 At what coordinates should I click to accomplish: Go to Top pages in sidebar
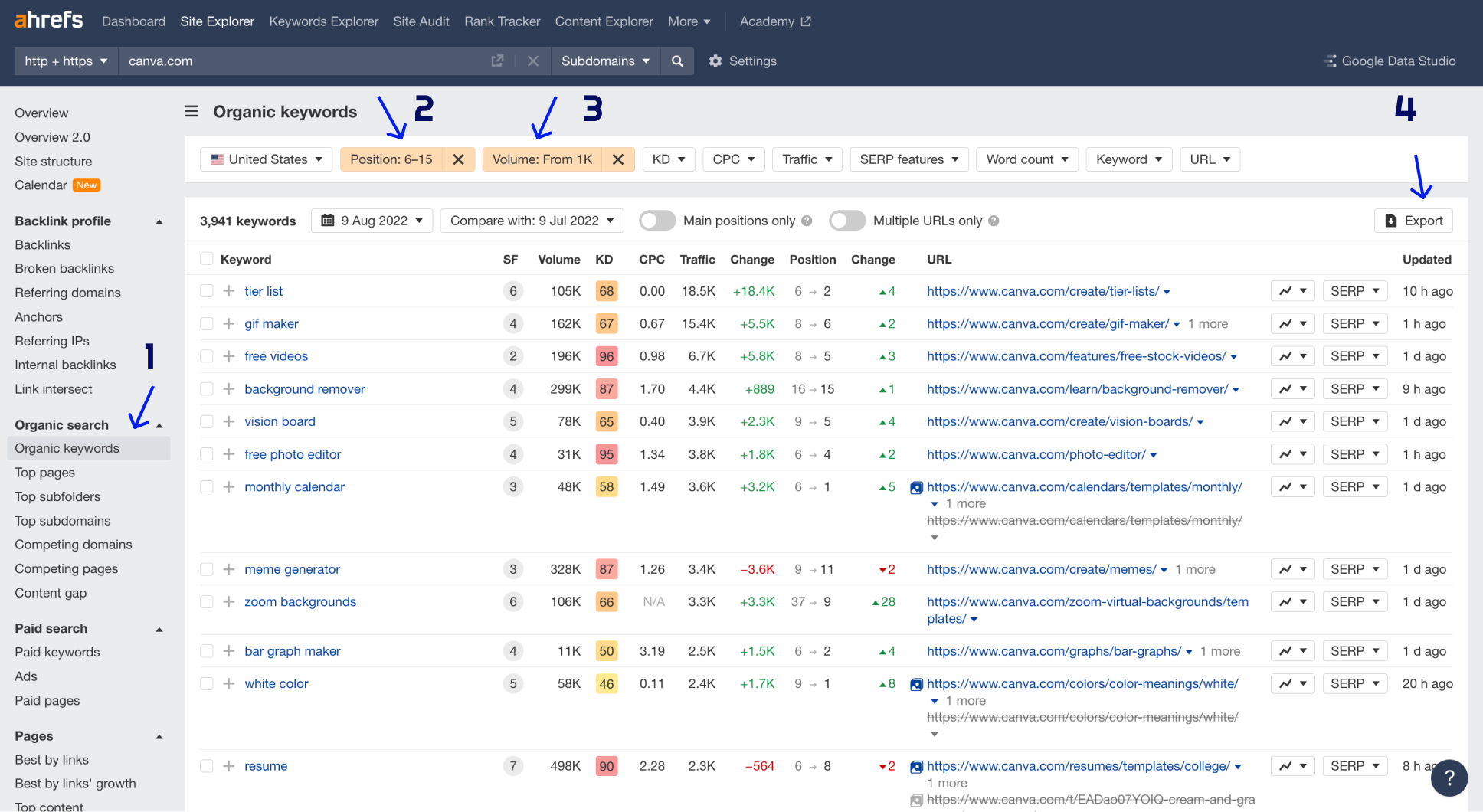[45, 473]
